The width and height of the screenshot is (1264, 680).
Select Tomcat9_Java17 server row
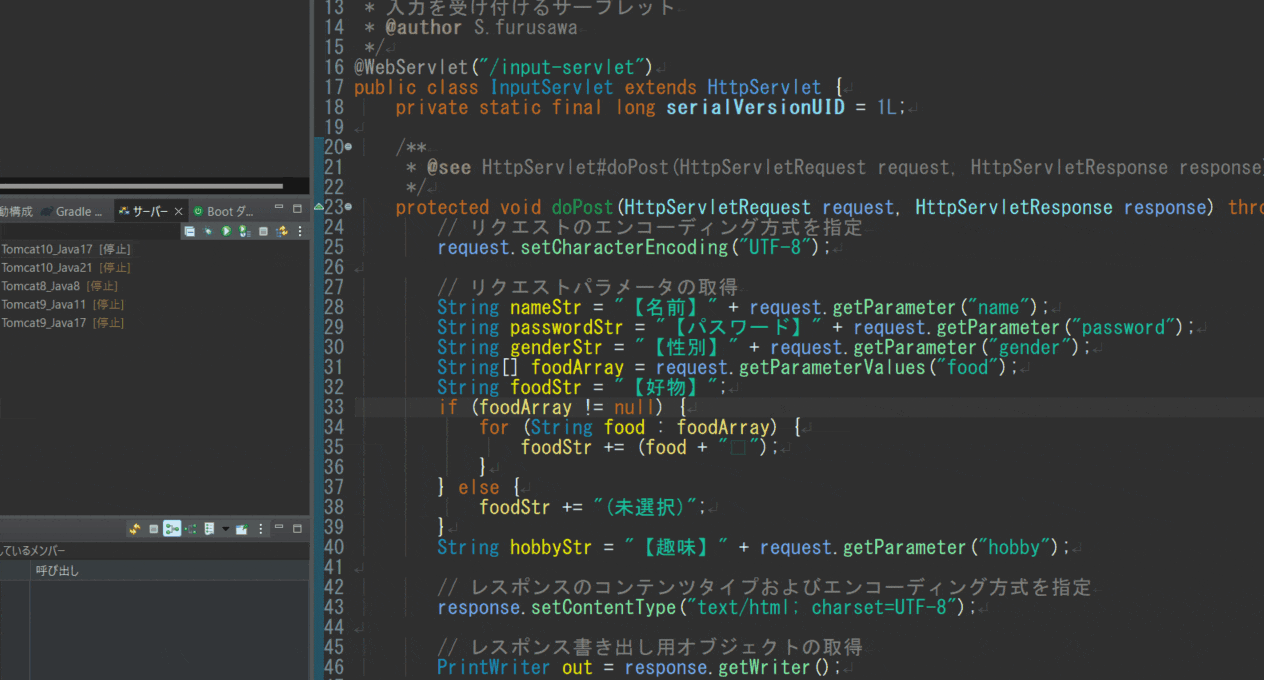(63, 322)
